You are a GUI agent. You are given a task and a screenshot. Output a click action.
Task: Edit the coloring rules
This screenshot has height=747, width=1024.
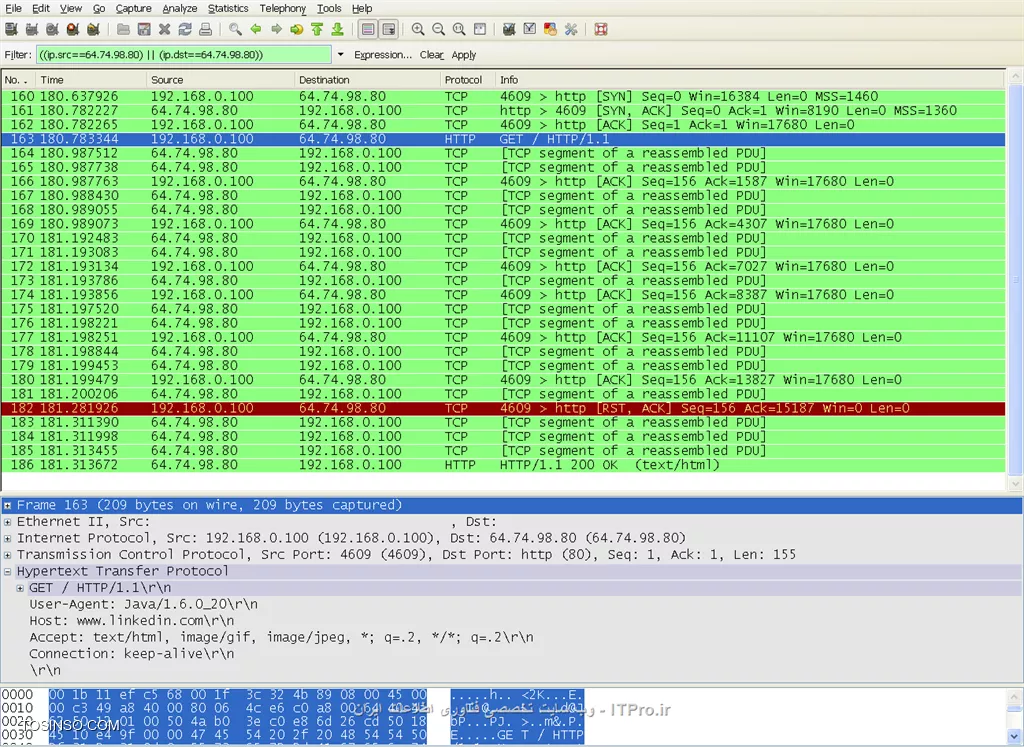pos(551,29)
